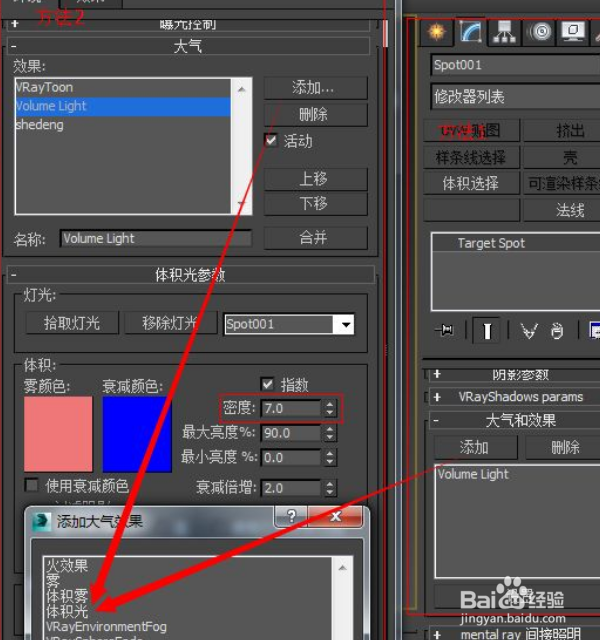Click the Remove Modifier trash icon
The height and width of the screenshot is (640, 600).
pyautogui.click(x=557, y=330)
